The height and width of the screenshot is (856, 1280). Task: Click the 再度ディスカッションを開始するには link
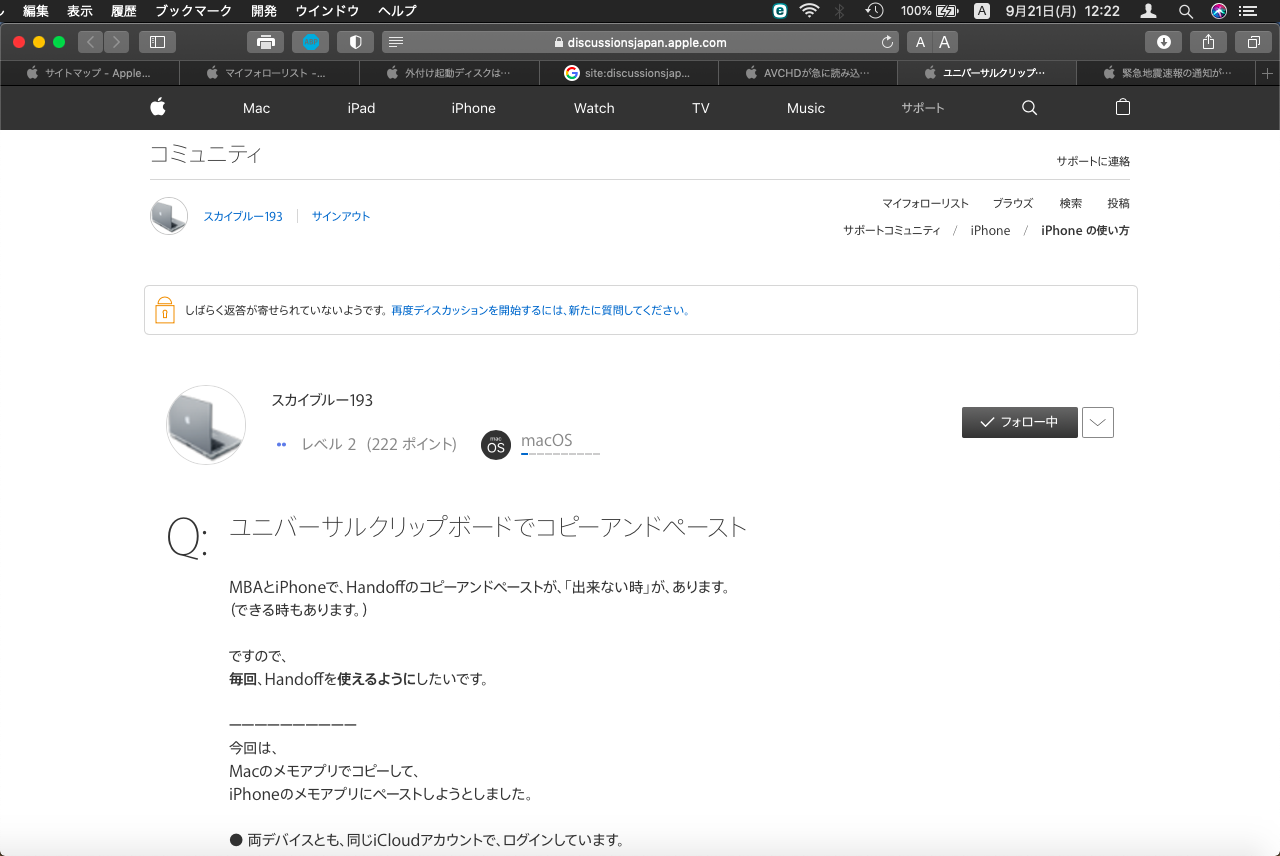click(541, 310)
